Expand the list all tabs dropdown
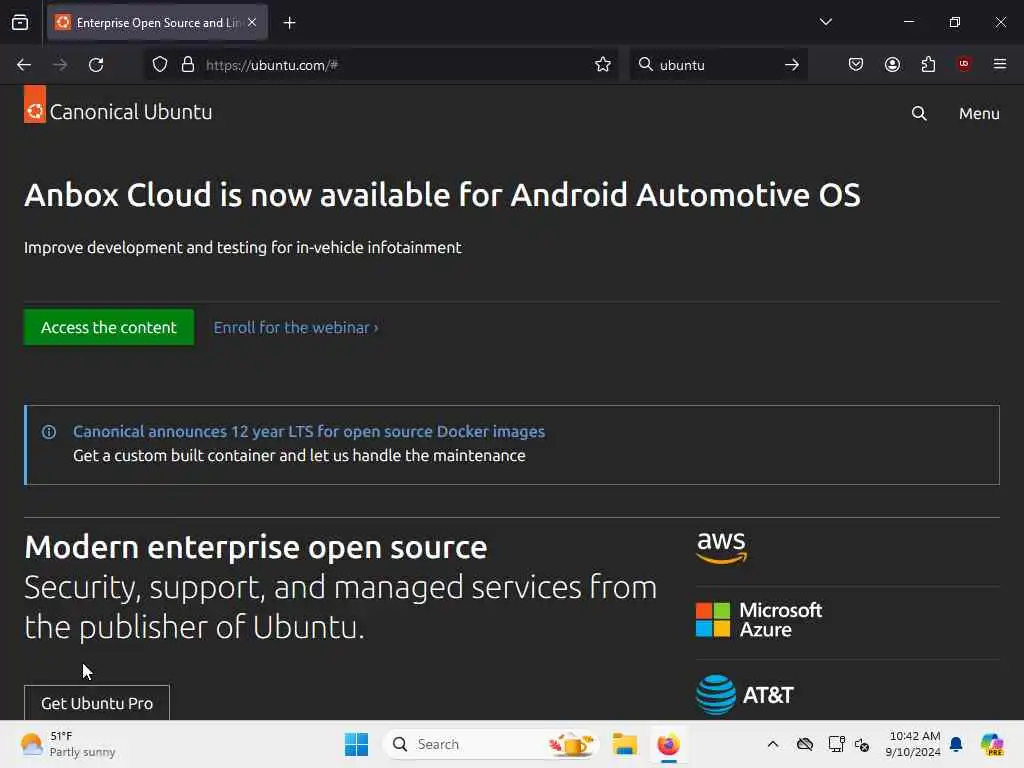Viewport: 1024px width, 768px height. (826, 22)
